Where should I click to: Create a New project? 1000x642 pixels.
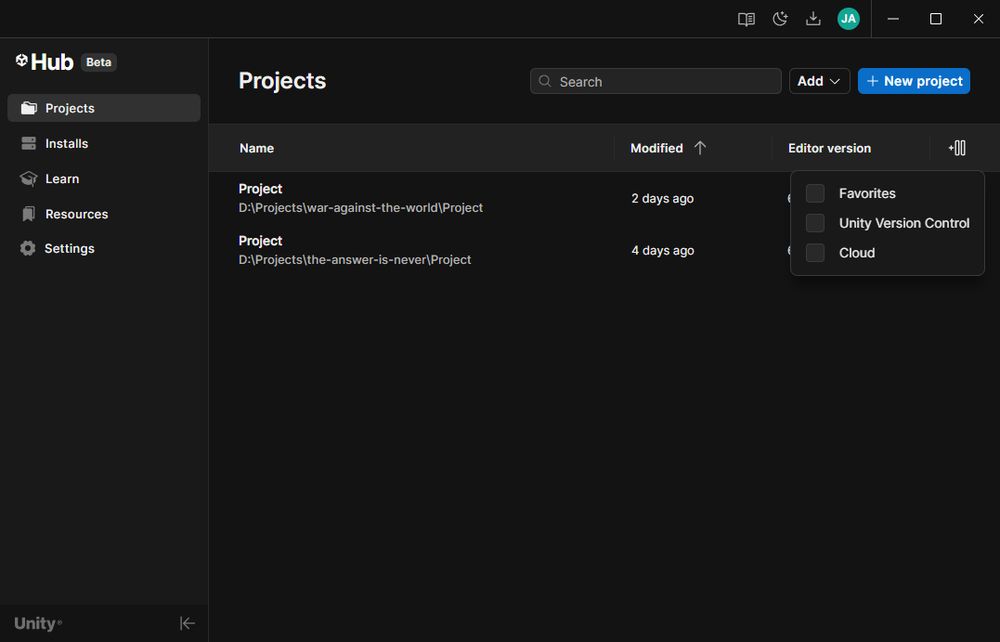[914, 81]
